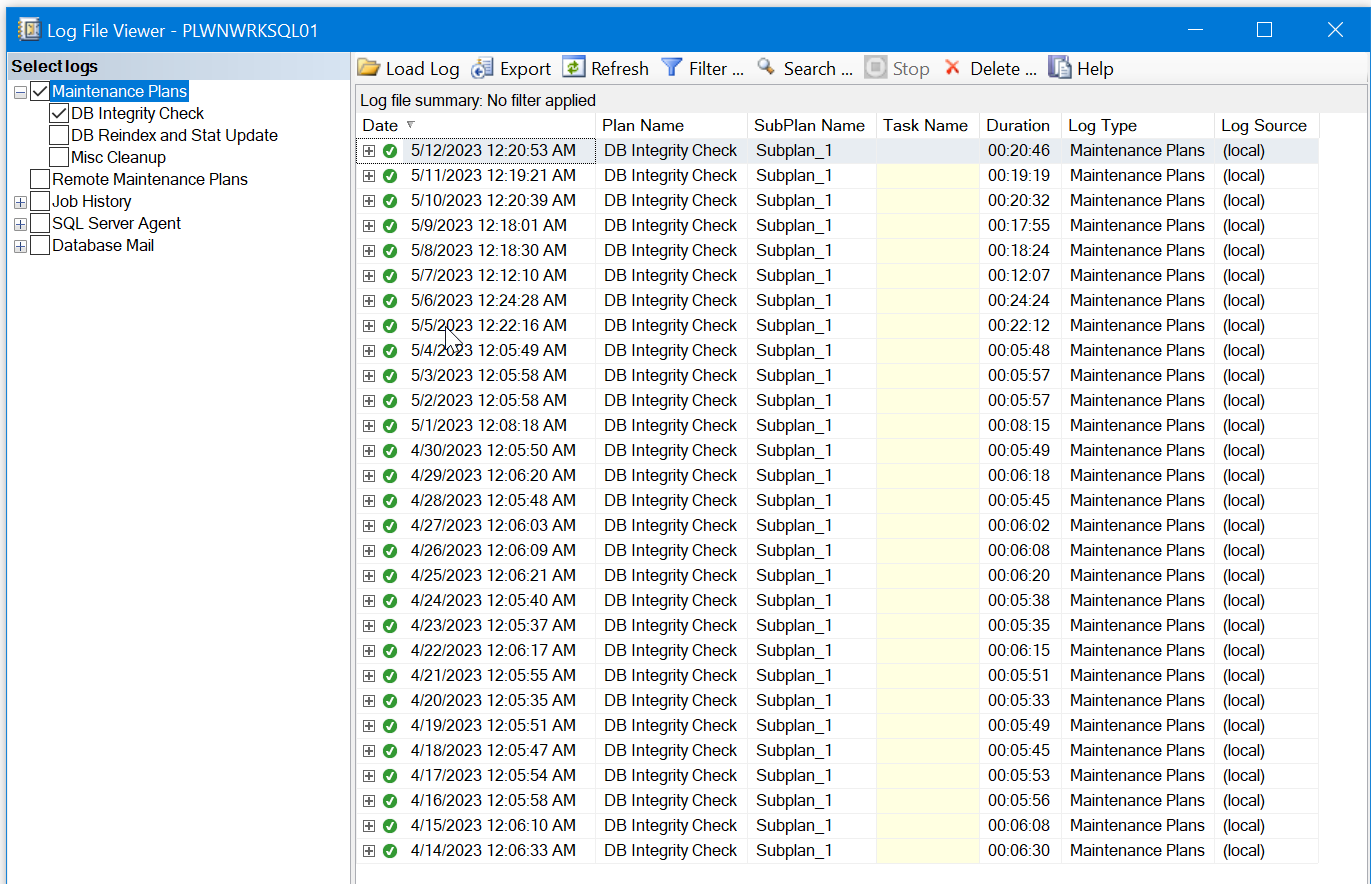Expand the 5/8/2023 12:18:30 AM log row

(x=369, y=251)
